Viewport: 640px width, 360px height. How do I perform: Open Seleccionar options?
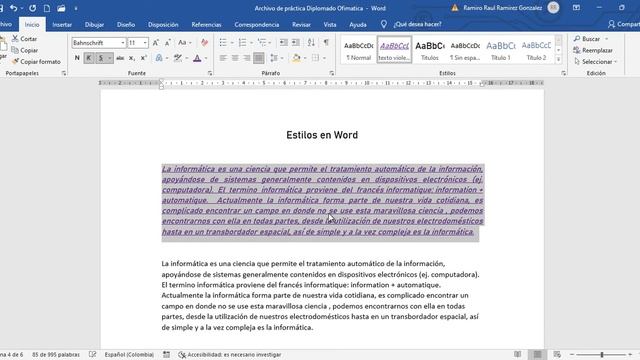(595, 62)
